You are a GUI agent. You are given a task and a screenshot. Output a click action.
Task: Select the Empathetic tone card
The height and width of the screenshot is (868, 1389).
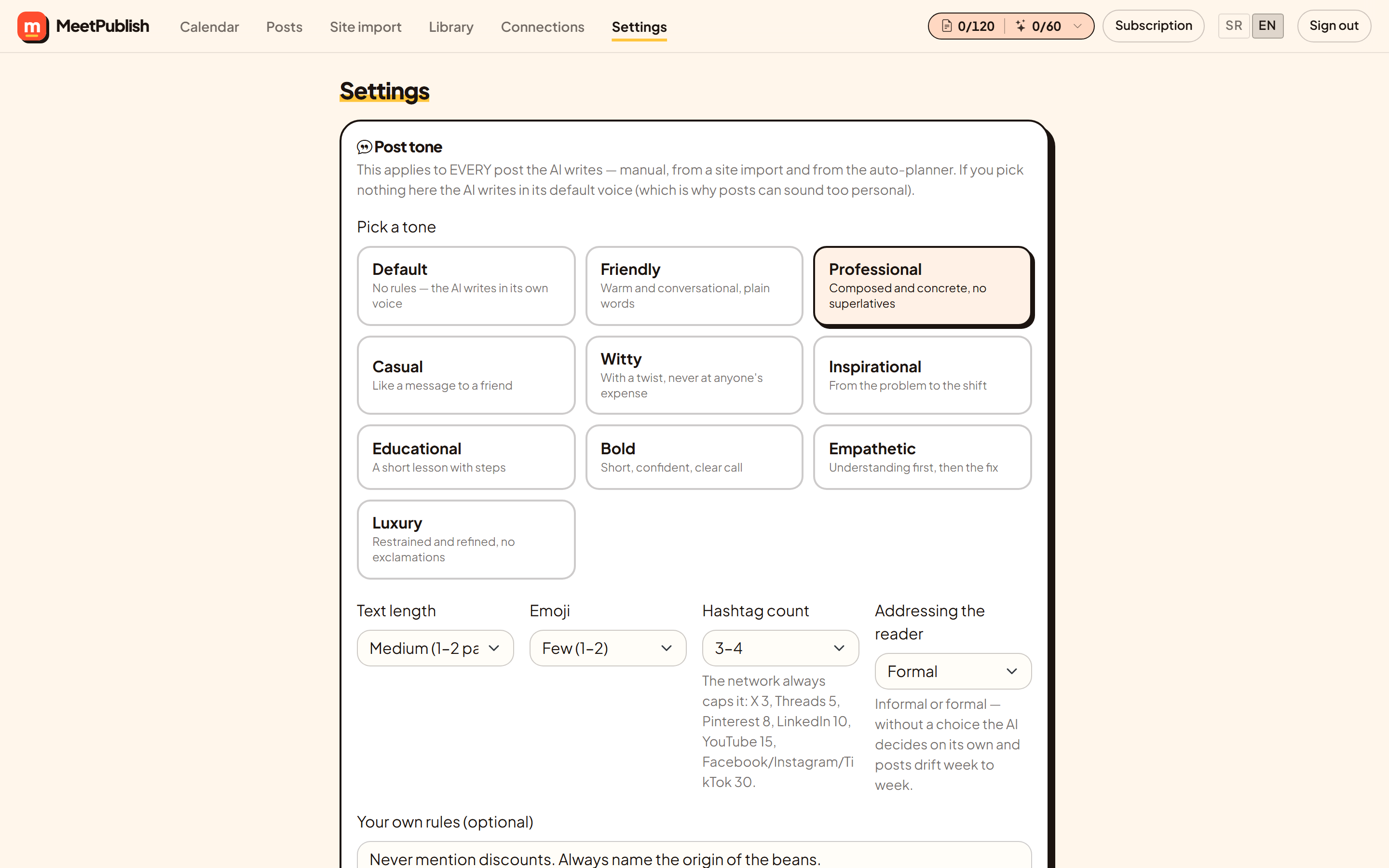922,457
